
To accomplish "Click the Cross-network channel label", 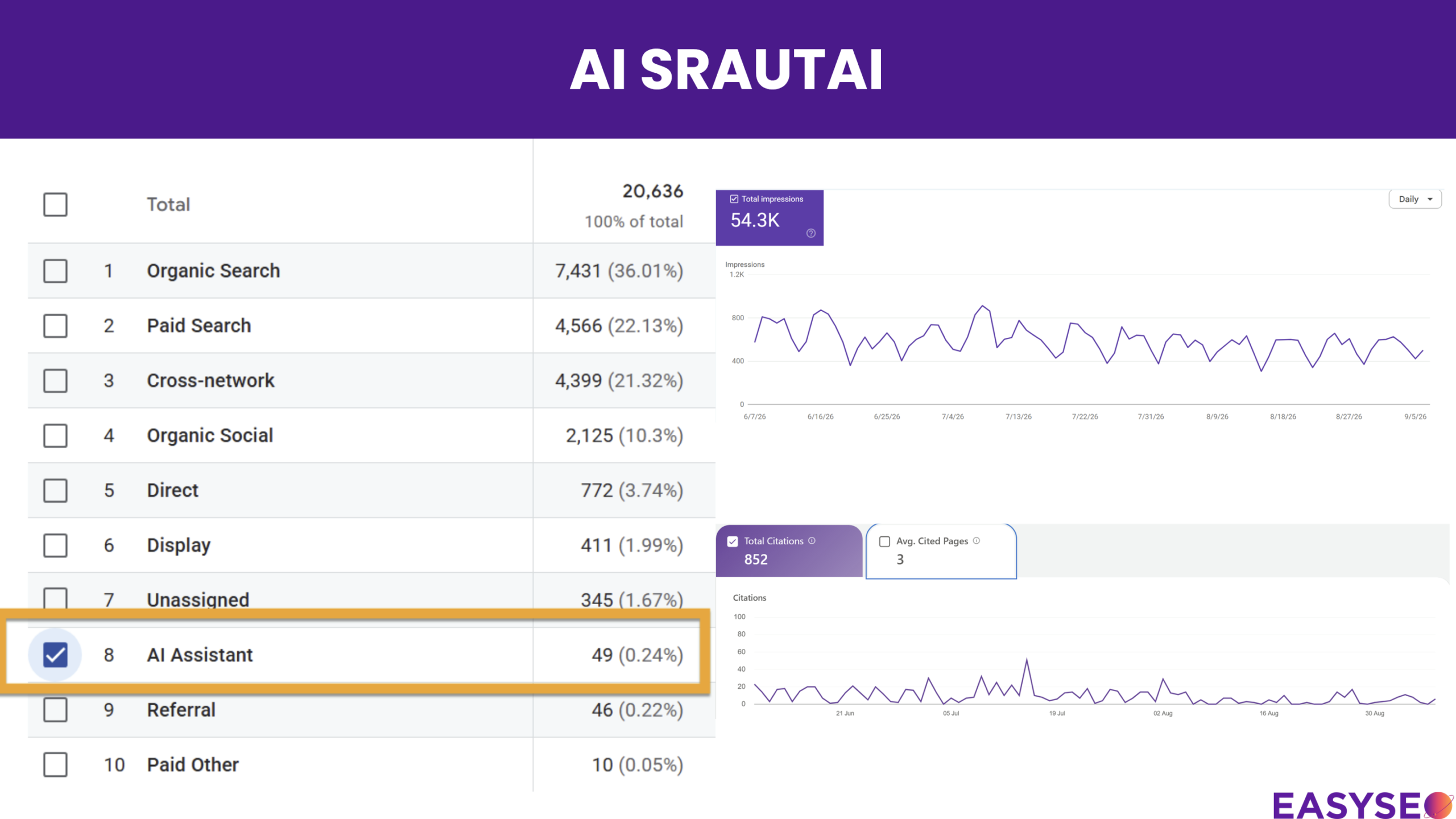I will click(x=210, y=380).
